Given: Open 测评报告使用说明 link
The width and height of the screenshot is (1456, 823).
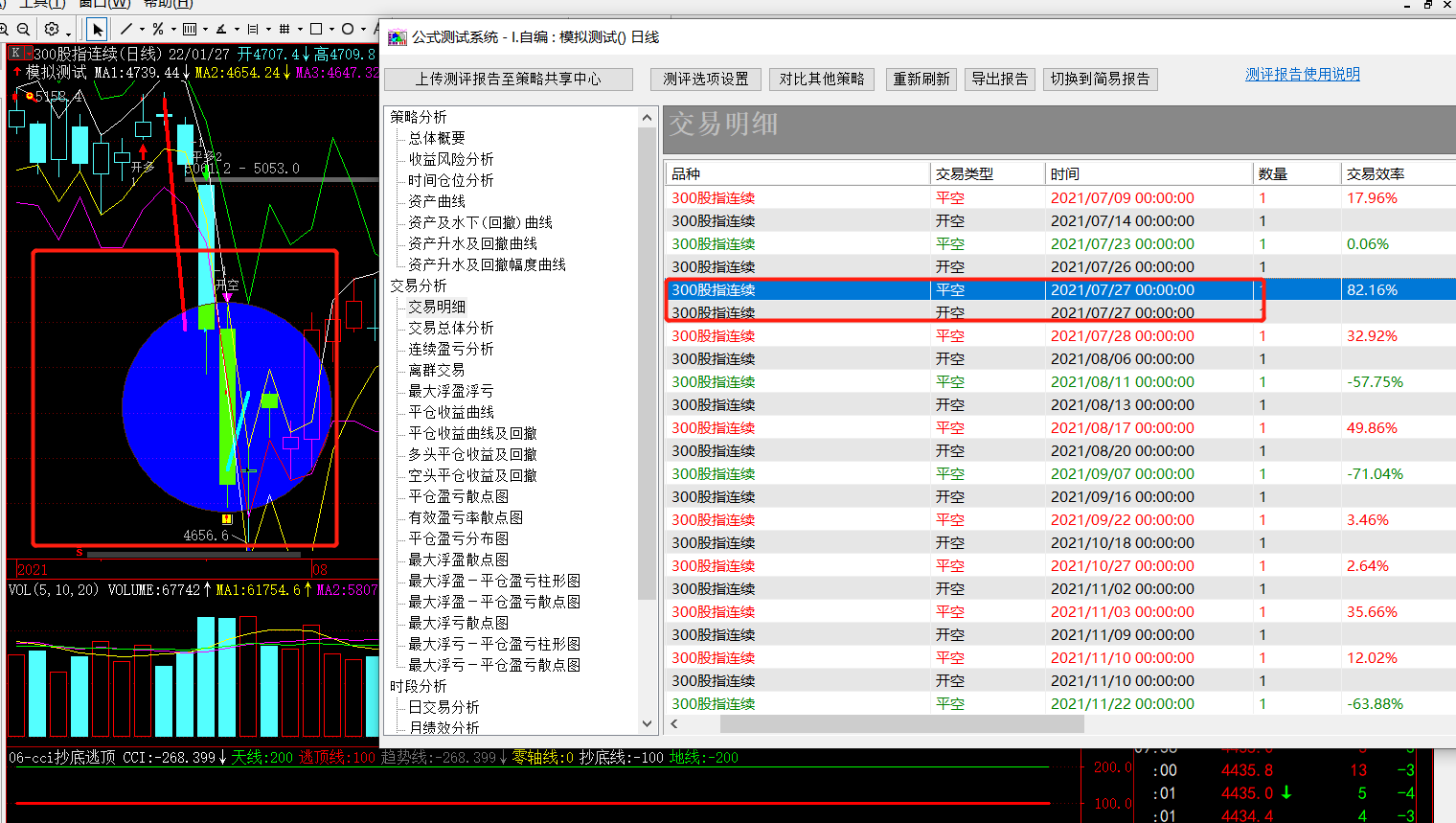Looking at the screenshot, I should pyautogui.click(x=1303, y=74).
